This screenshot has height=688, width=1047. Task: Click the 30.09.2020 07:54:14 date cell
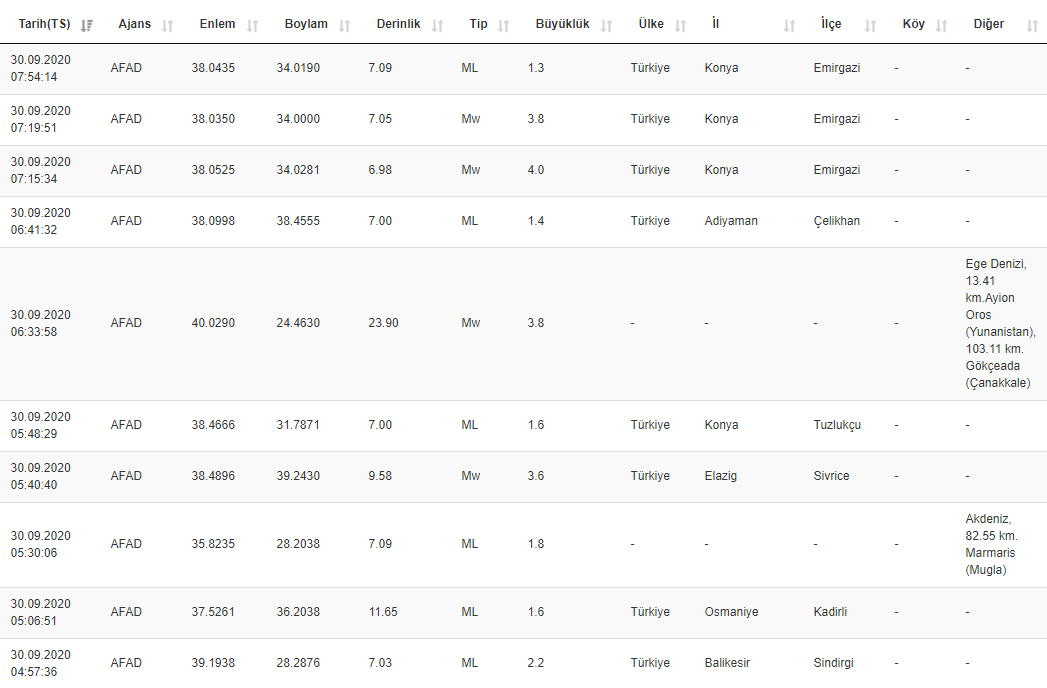pos(40,68)
